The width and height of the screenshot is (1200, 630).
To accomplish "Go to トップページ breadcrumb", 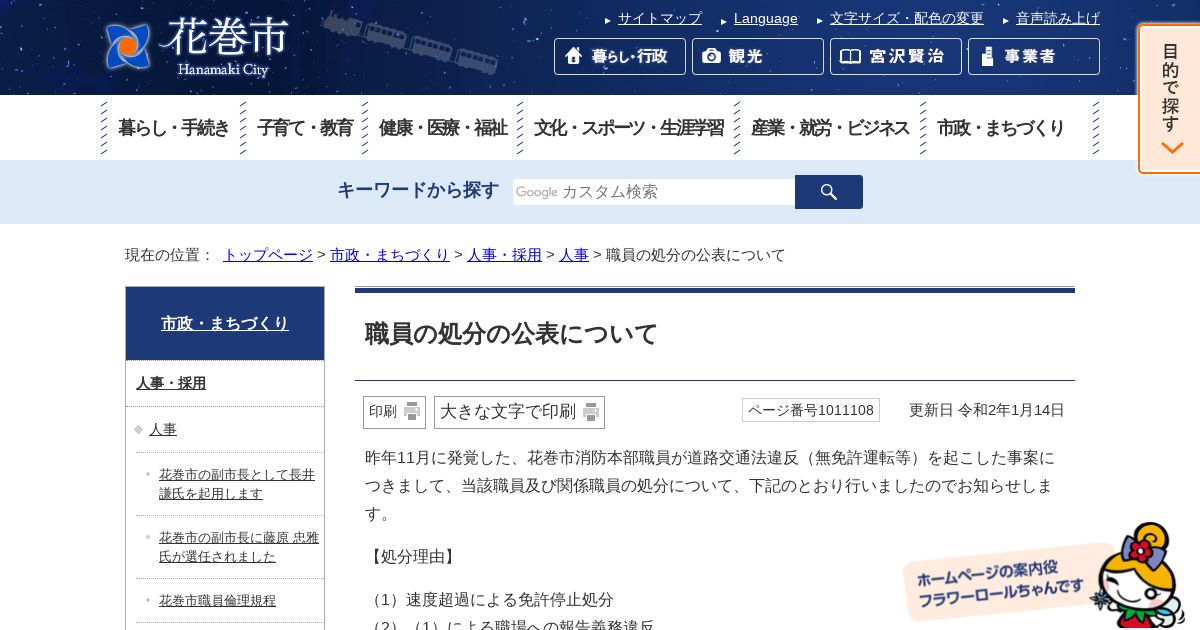I will click(x=268, y=255).
